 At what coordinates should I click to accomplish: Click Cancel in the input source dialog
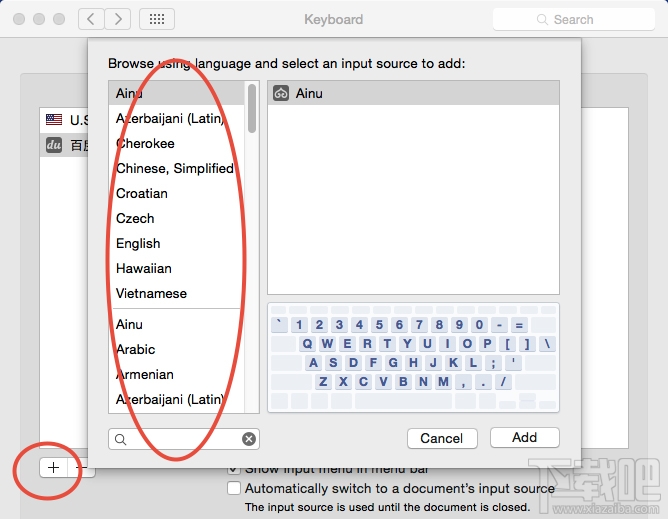pos(442,438)
